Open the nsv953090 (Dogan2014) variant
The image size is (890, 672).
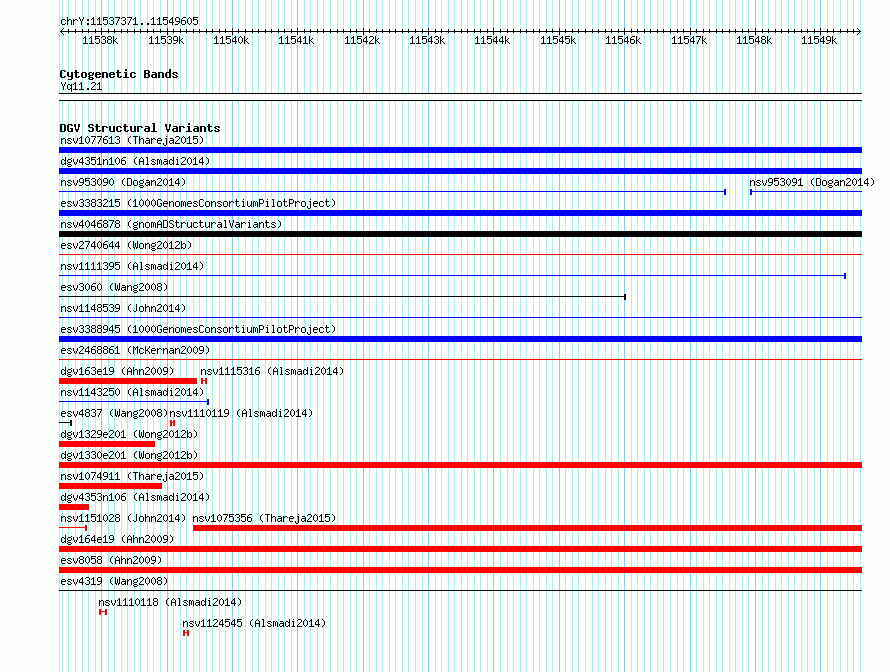point(123,182)
